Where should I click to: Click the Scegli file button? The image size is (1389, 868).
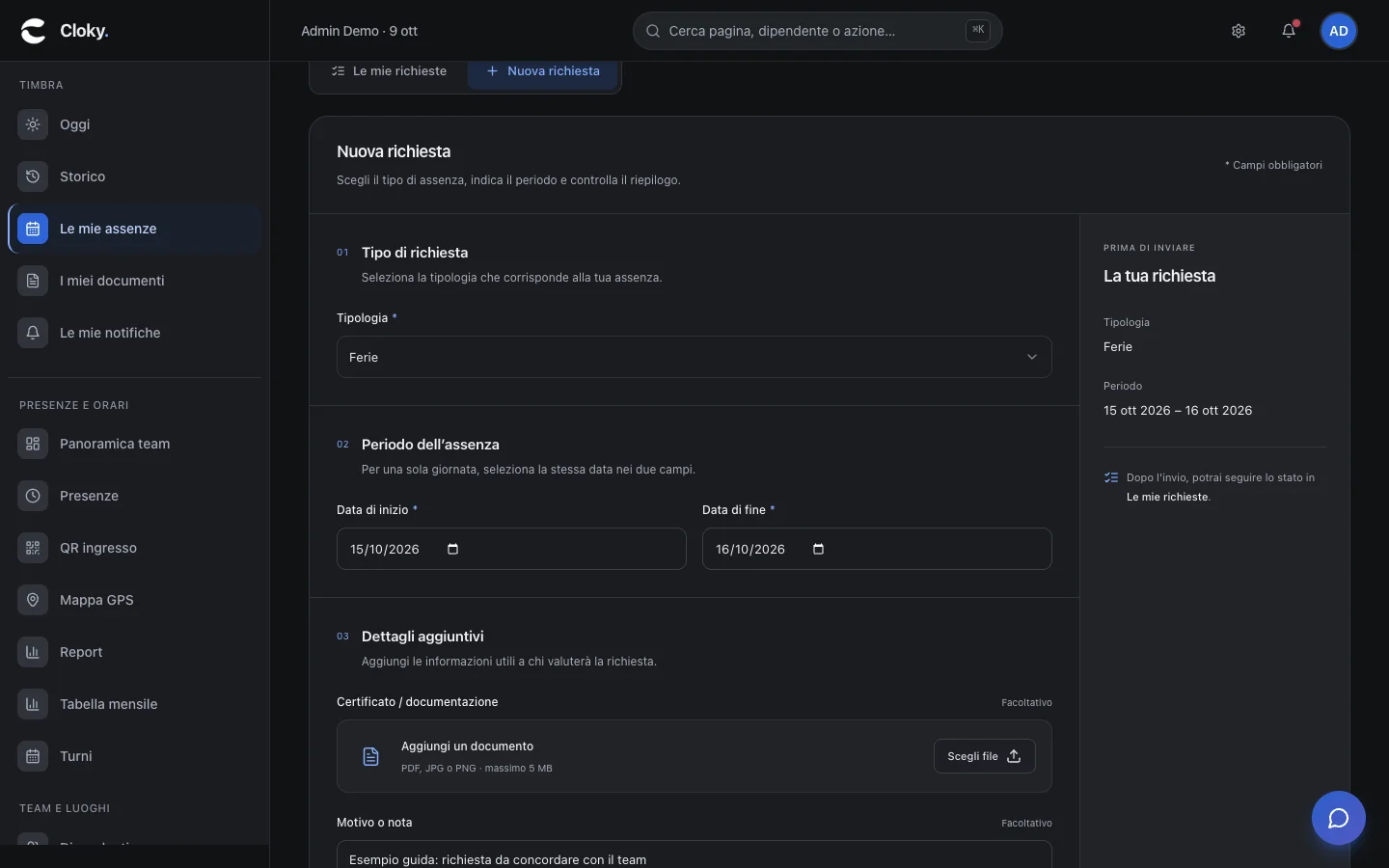[x=985, y=756]
